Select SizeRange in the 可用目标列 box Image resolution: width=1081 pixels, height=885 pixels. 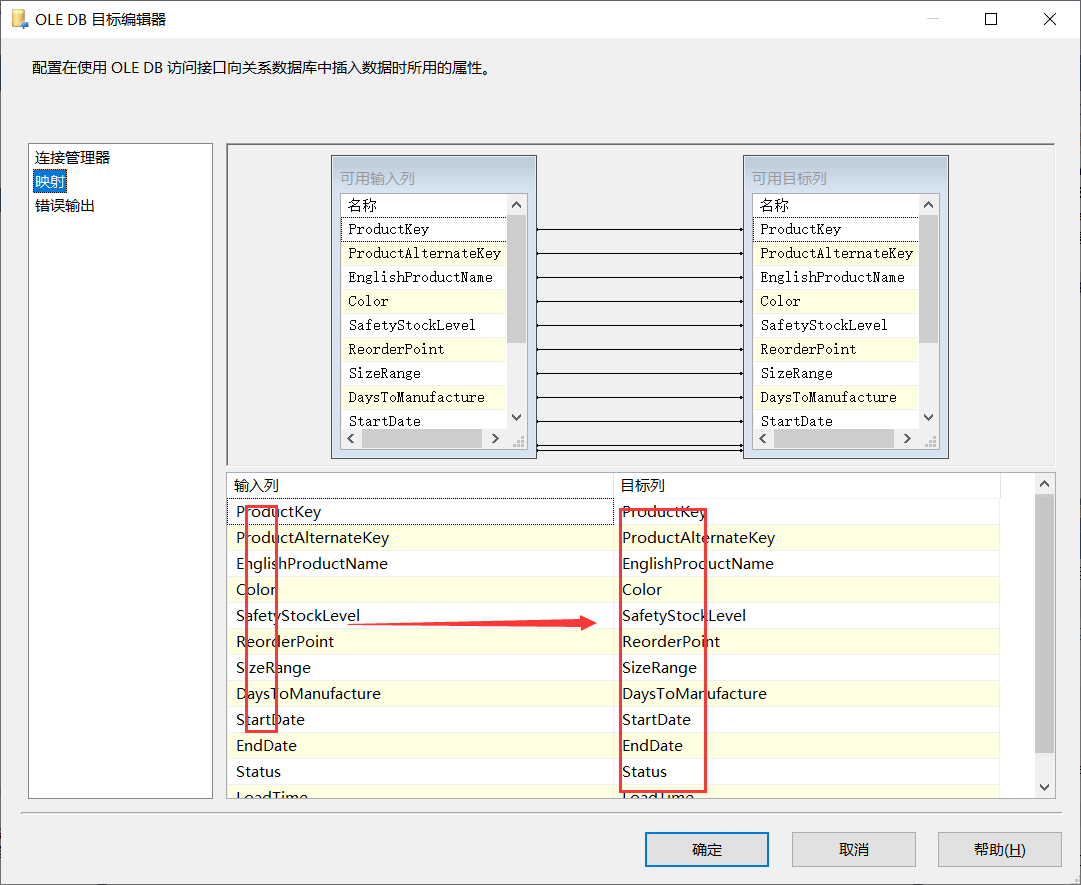tap(836, 373)
